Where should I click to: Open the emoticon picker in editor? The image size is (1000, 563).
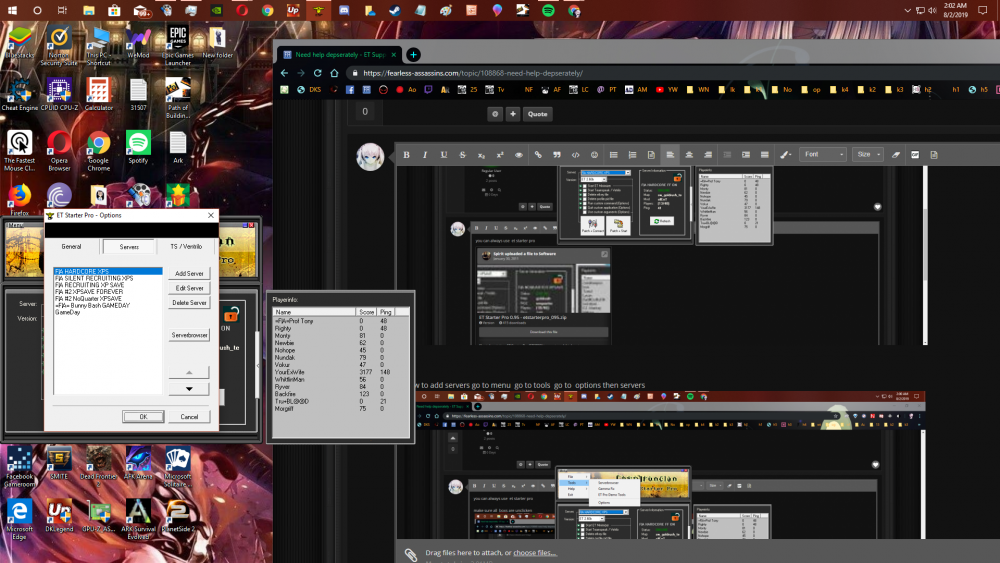pos(594,155)
